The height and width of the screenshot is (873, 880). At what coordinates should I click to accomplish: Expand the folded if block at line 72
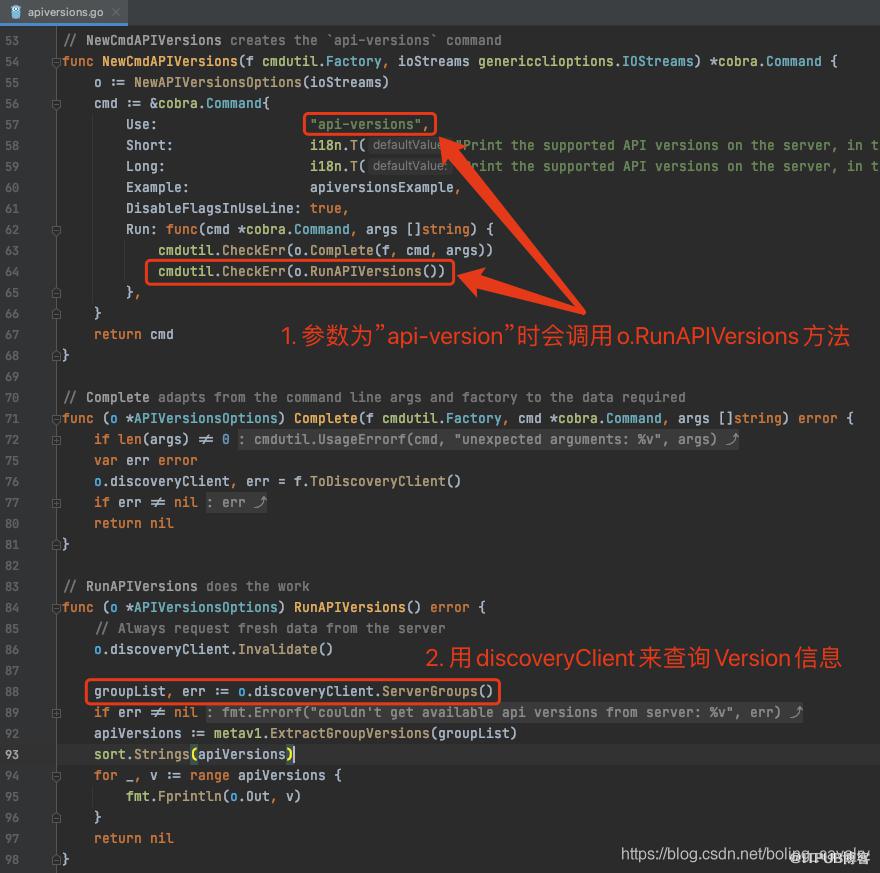tap(56, 440)
